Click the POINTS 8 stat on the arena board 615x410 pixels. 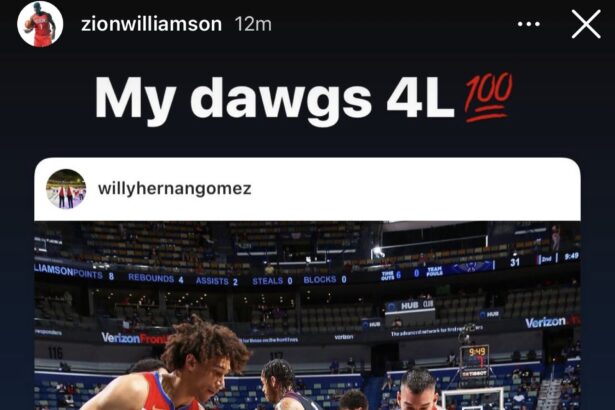point(93,275)
